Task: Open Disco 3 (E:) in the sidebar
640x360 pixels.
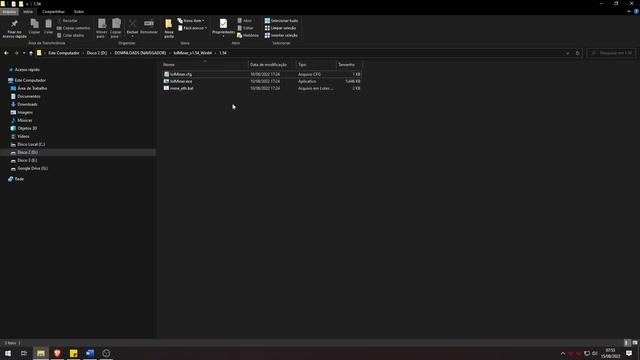Action: [27, 160]
